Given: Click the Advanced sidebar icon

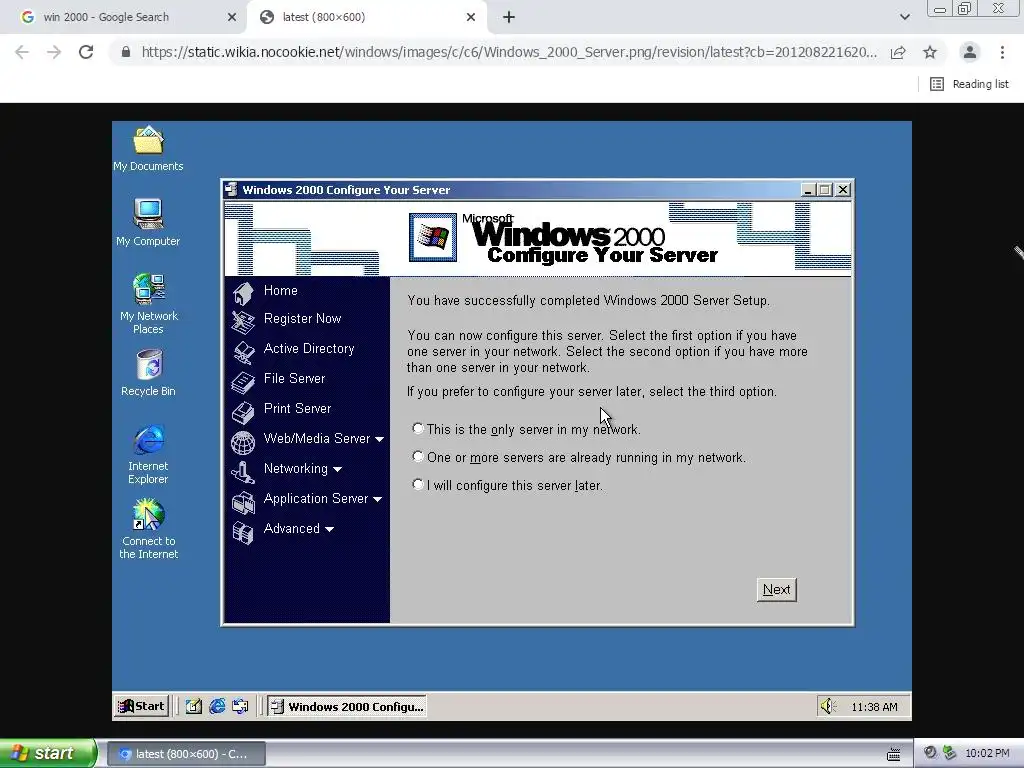Looking at the screenshot, I should 243,532.
